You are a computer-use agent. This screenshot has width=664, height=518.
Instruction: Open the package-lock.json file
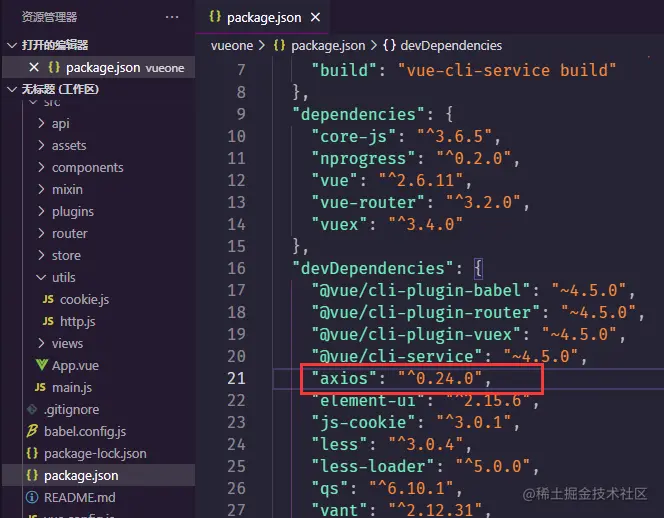click(95, 454)
